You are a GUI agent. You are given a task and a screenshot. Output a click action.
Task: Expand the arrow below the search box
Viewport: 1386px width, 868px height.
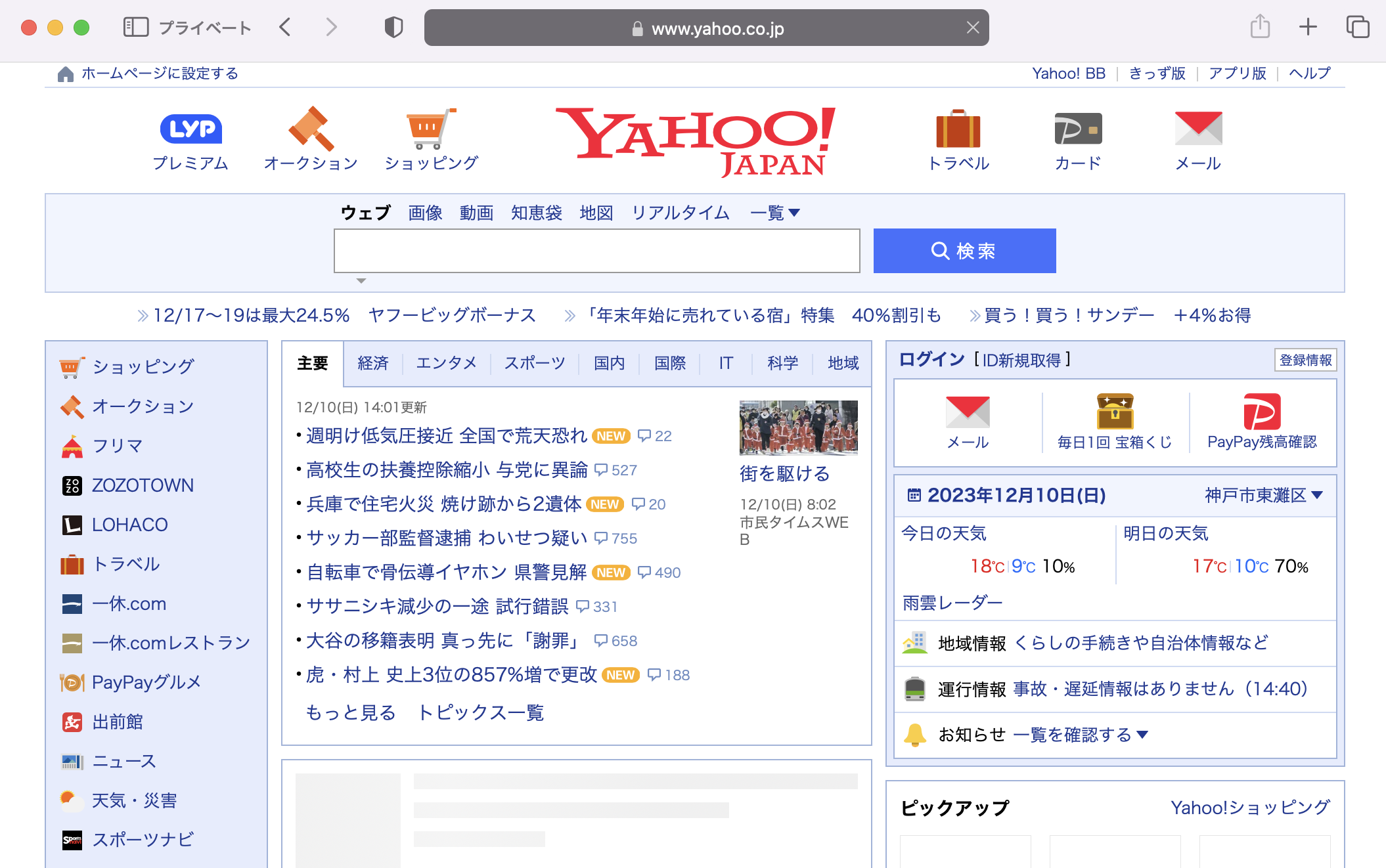[x=361, y=281]
